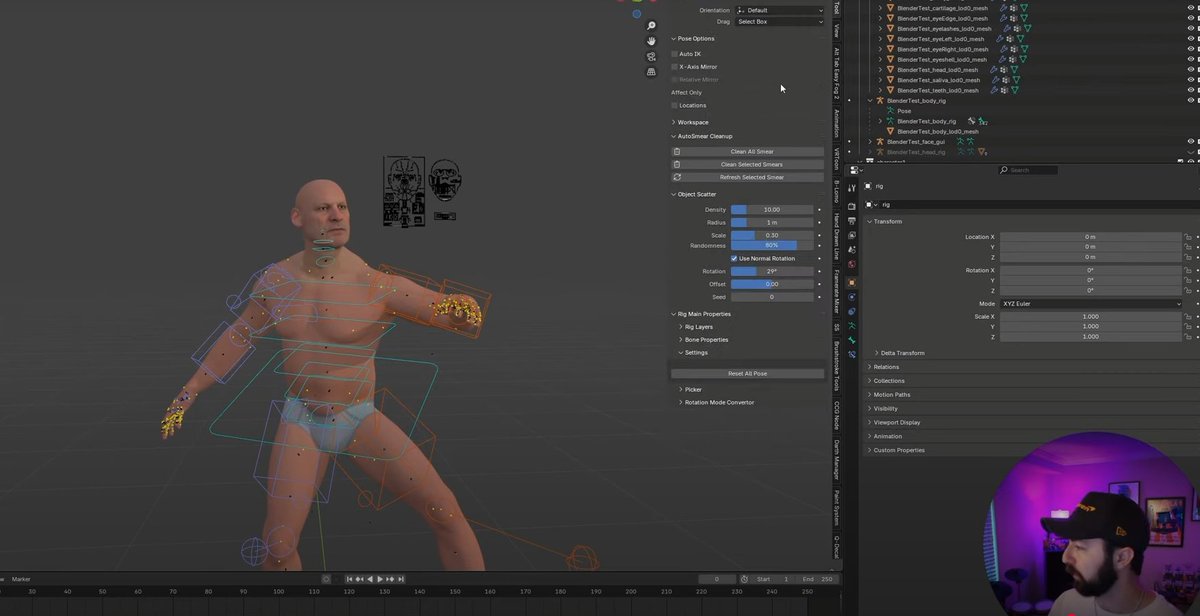Screen dimensions: 1200x616
Task: Click the viewport pan hand icon
Action: click(651, 41)
